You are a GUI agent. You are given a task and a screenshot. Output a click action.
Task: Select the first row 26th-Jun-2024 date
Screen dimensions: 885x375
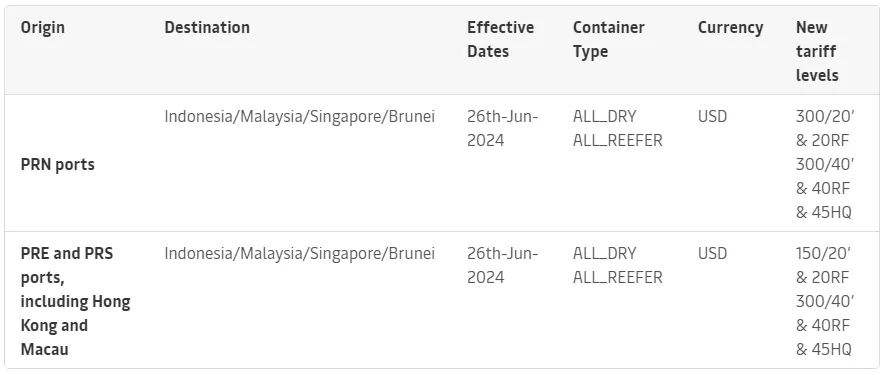coord(502,128)
